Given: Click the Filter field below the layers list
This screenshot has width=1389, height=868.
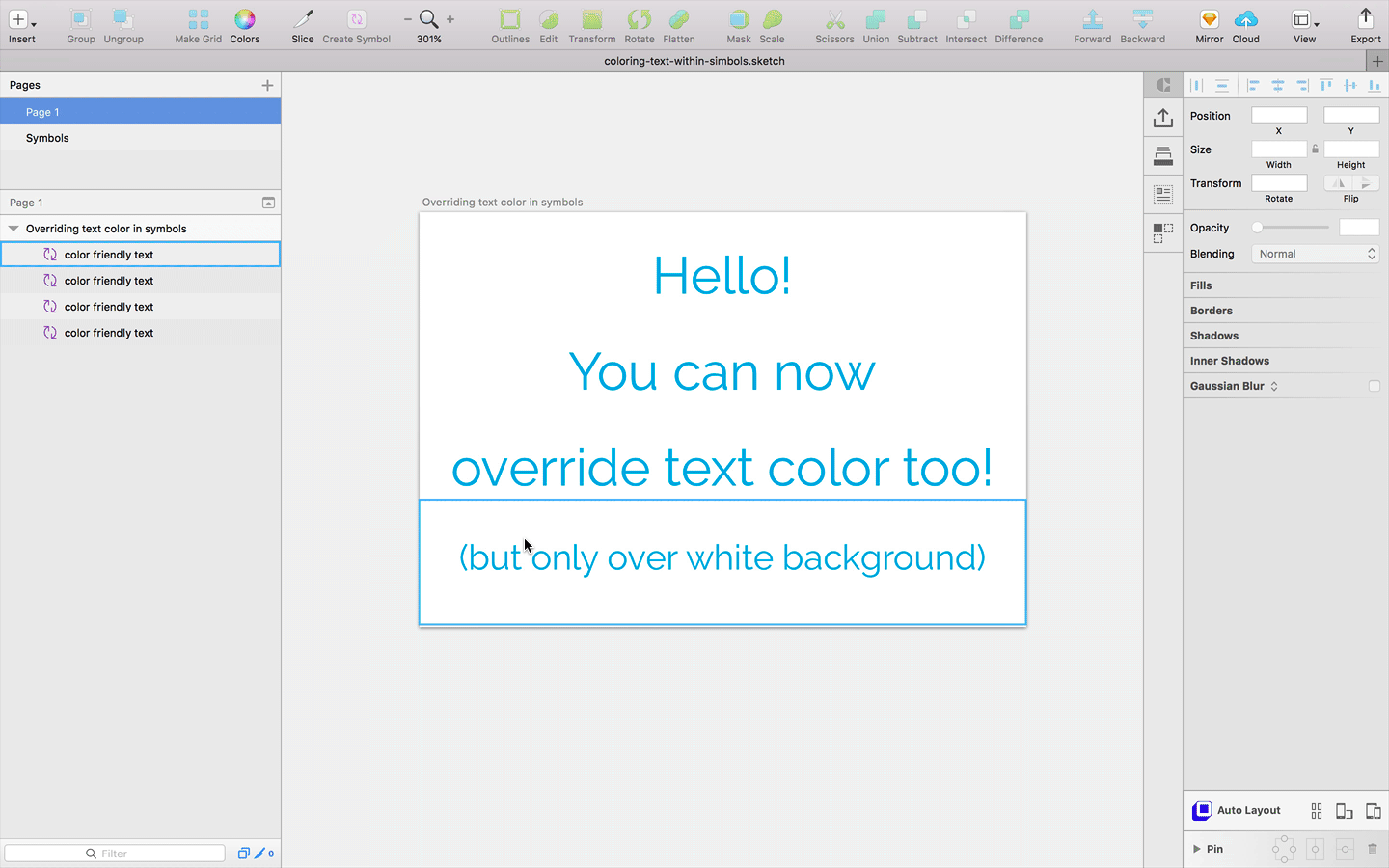Looking at the screenshot, I should [114, 853].
